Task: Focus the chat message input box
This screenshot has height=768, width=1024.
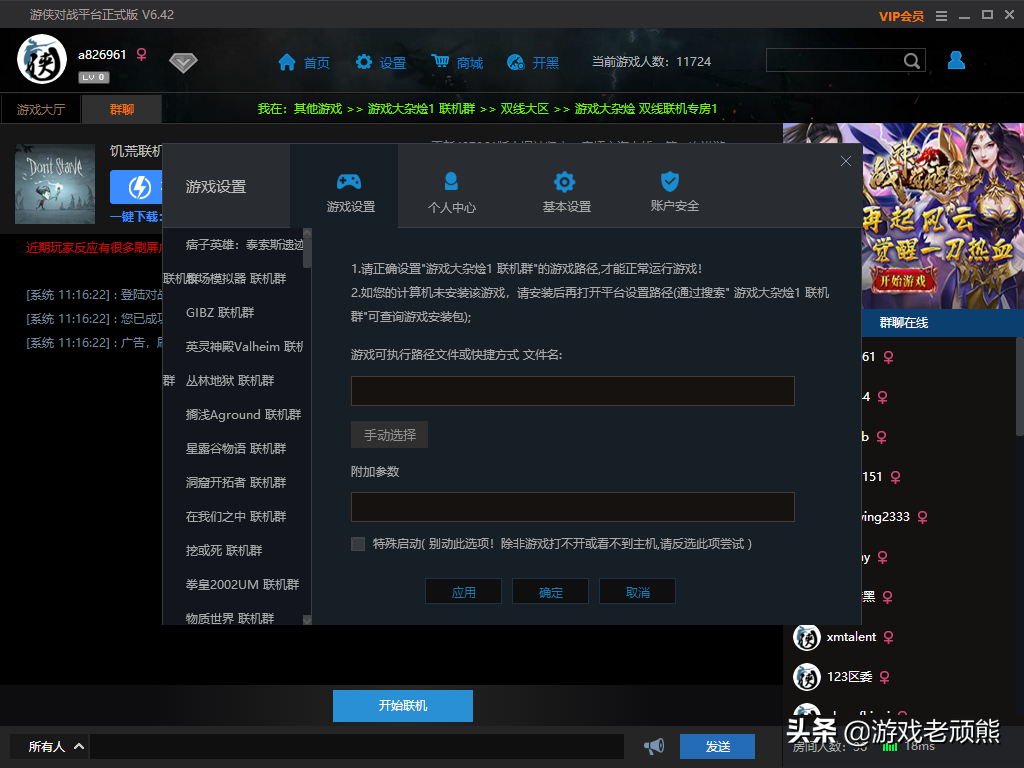Action: point(357,746)
